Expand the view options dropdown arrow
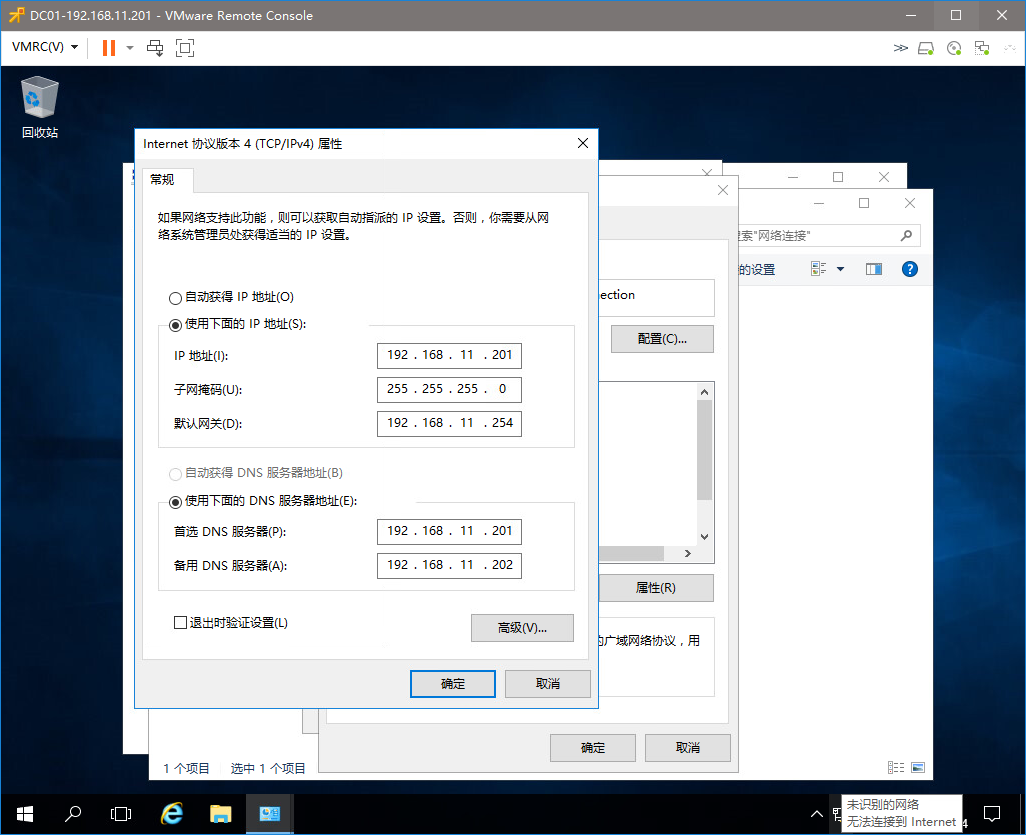This screenshot has height=835, width=1026. tap(841, 269)
